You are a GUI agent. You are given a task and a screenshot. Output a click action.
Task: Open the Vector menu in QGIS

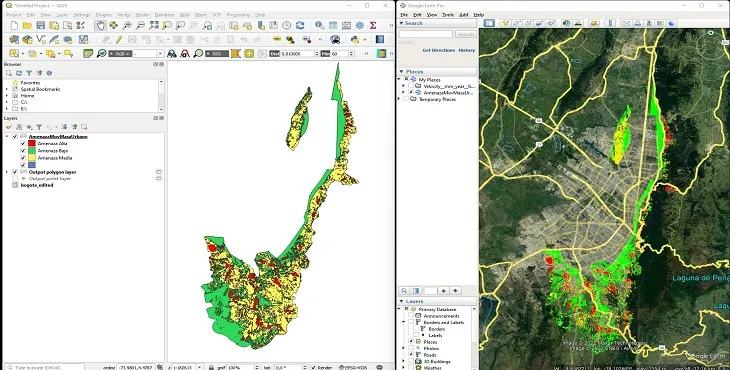(124, 15)
